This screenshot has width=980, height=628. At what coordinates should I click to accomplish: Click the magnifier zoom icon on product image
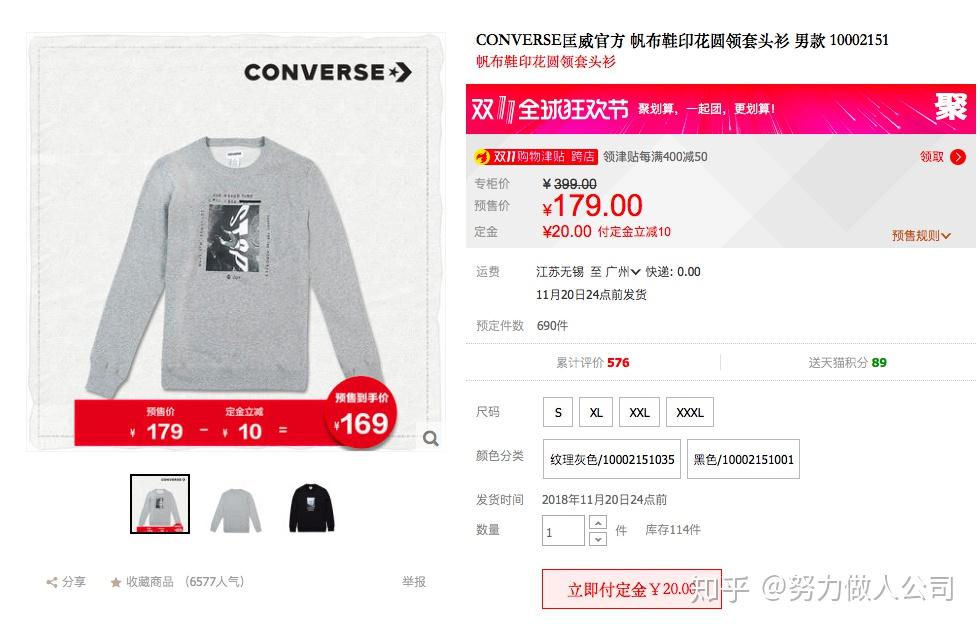pyautogui.click(x=431, y=439)
